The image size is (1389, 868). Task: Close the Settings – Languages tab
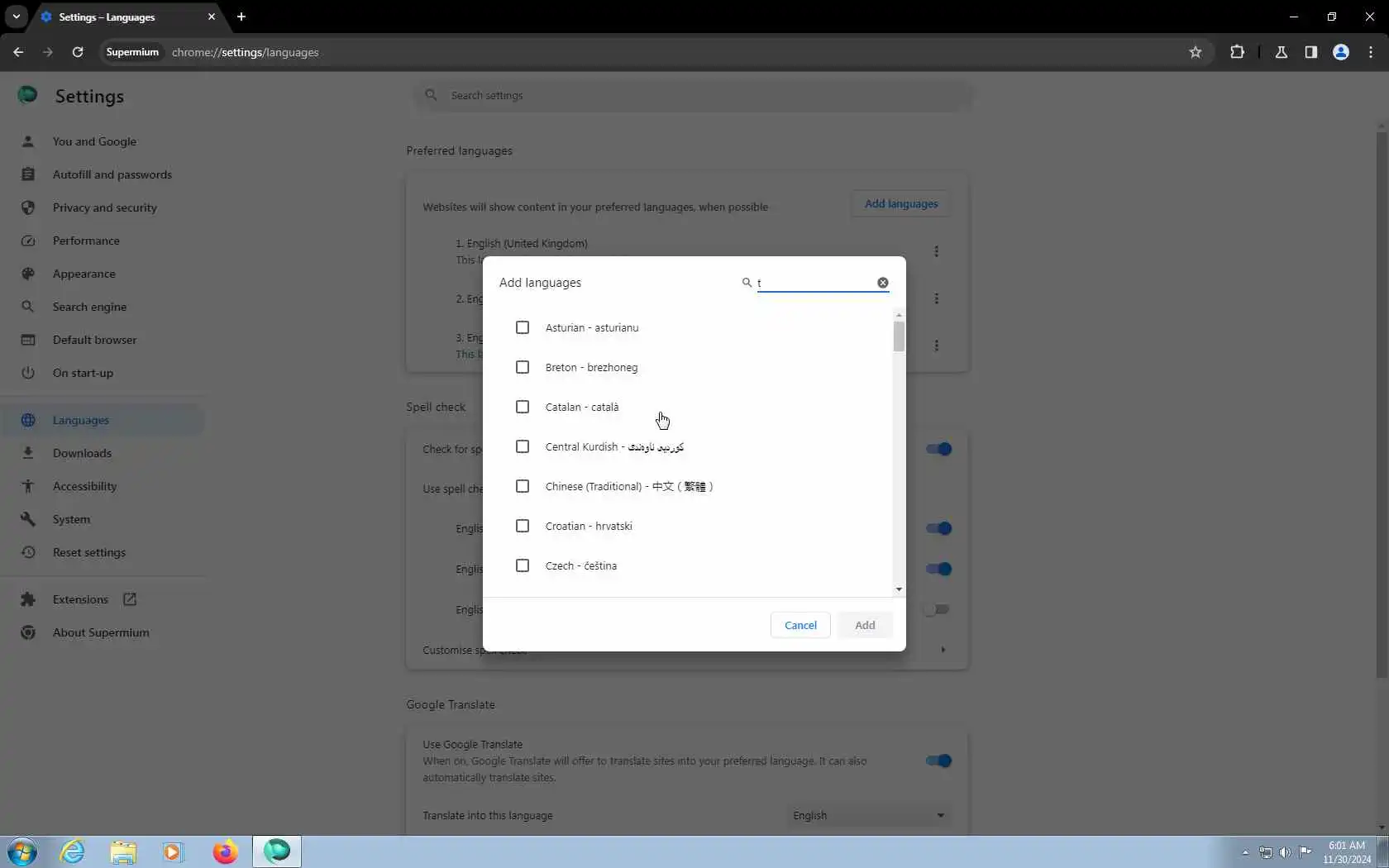pos(212,17)
